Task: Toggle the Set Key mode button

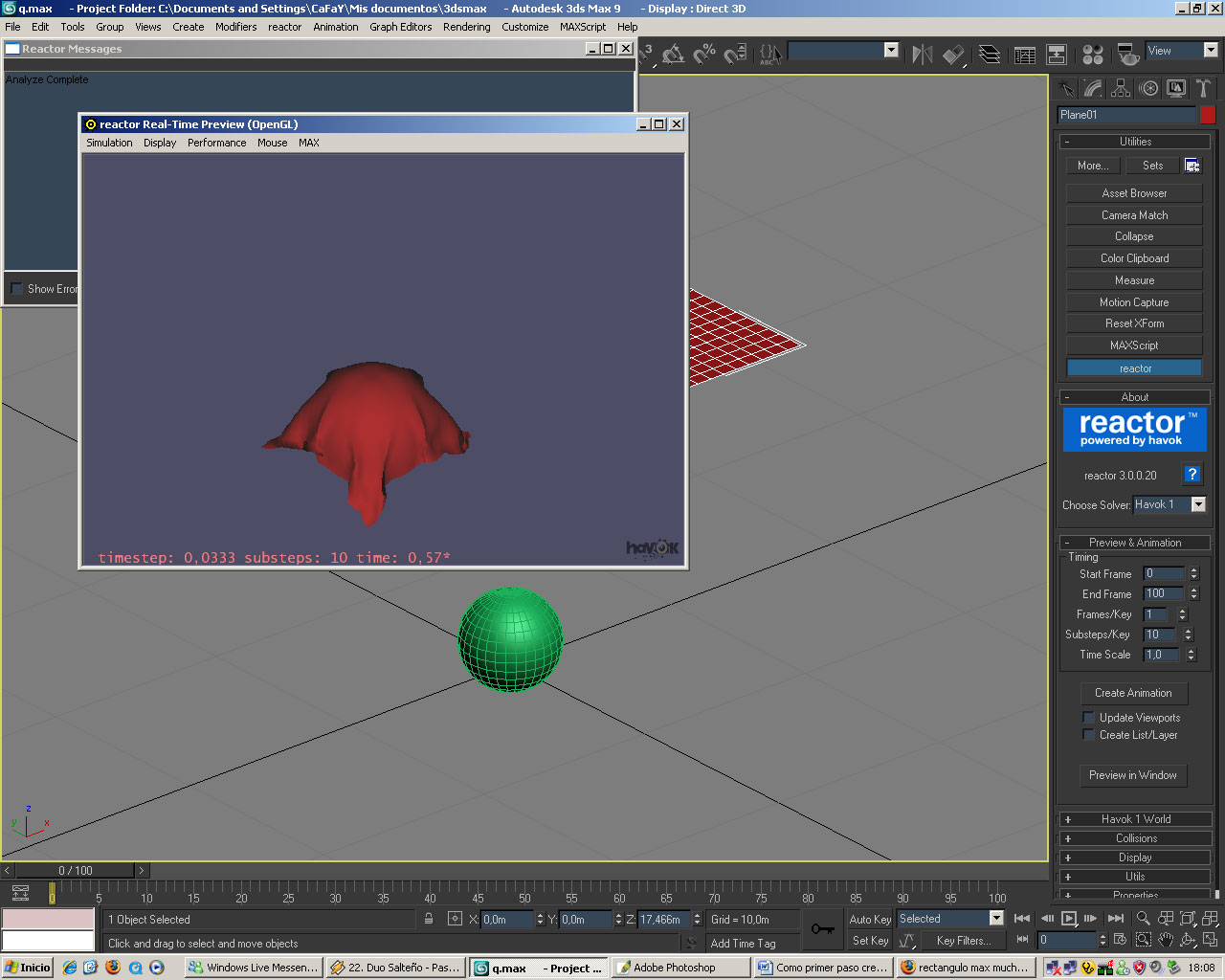Action: [x=870, y=941]
